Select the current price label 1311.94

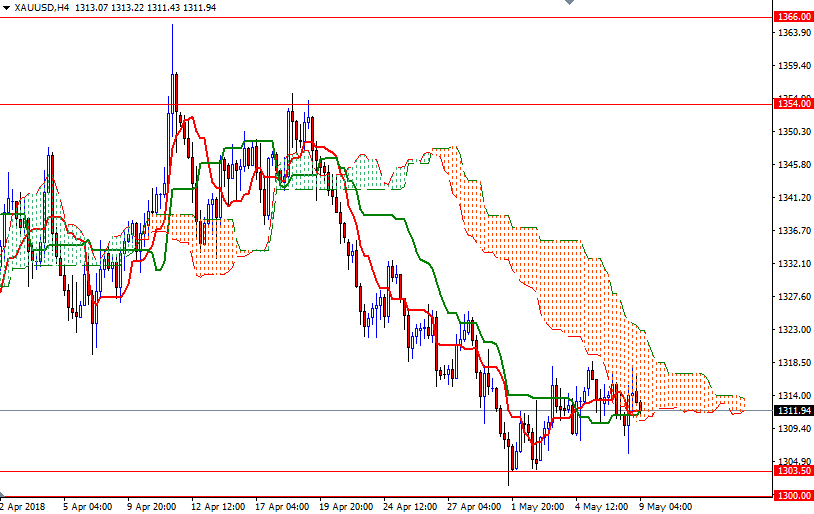[794, 411]
